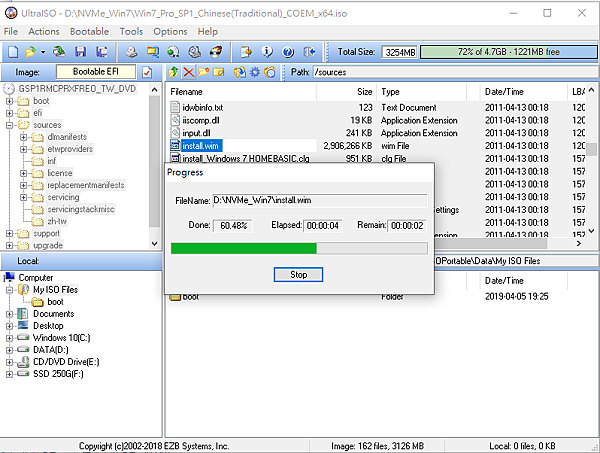Click the Make CD/DVD image icon
600x453 pixels.
[132, 52]
